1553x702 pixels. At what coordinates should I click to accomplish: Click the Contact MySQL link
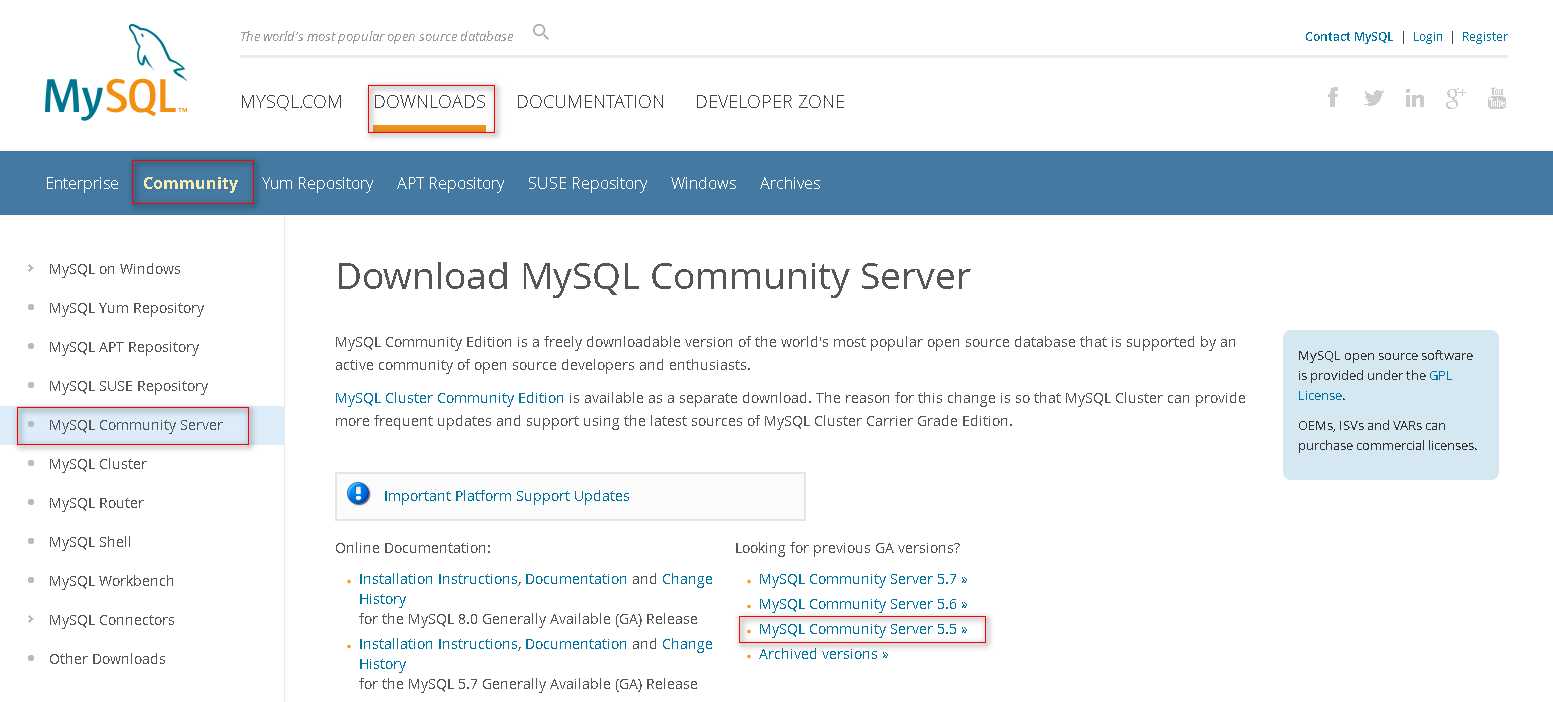pos(1349,36)
